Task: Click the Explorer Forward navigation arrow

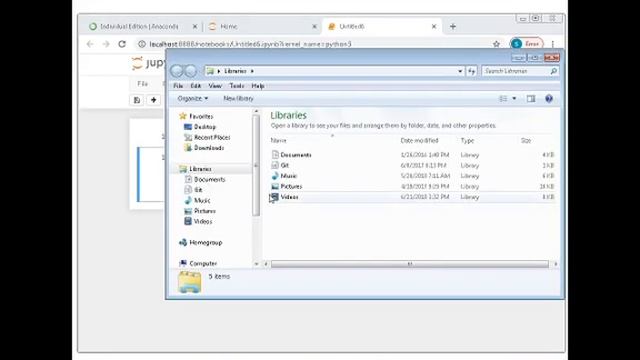Action: (x=190, y=71)
